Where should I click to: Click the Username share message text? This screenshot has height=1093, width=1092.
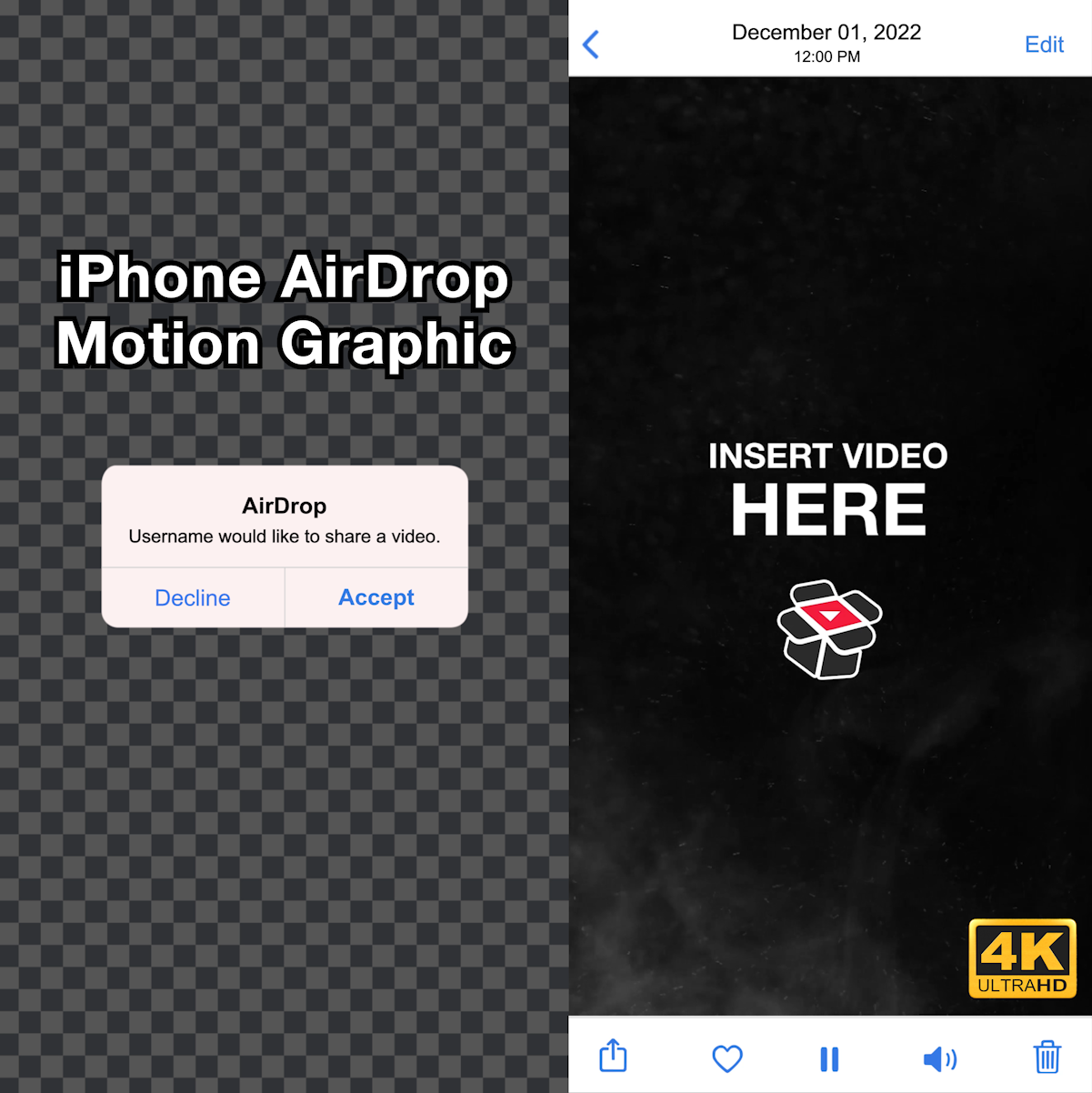(285, 536)
